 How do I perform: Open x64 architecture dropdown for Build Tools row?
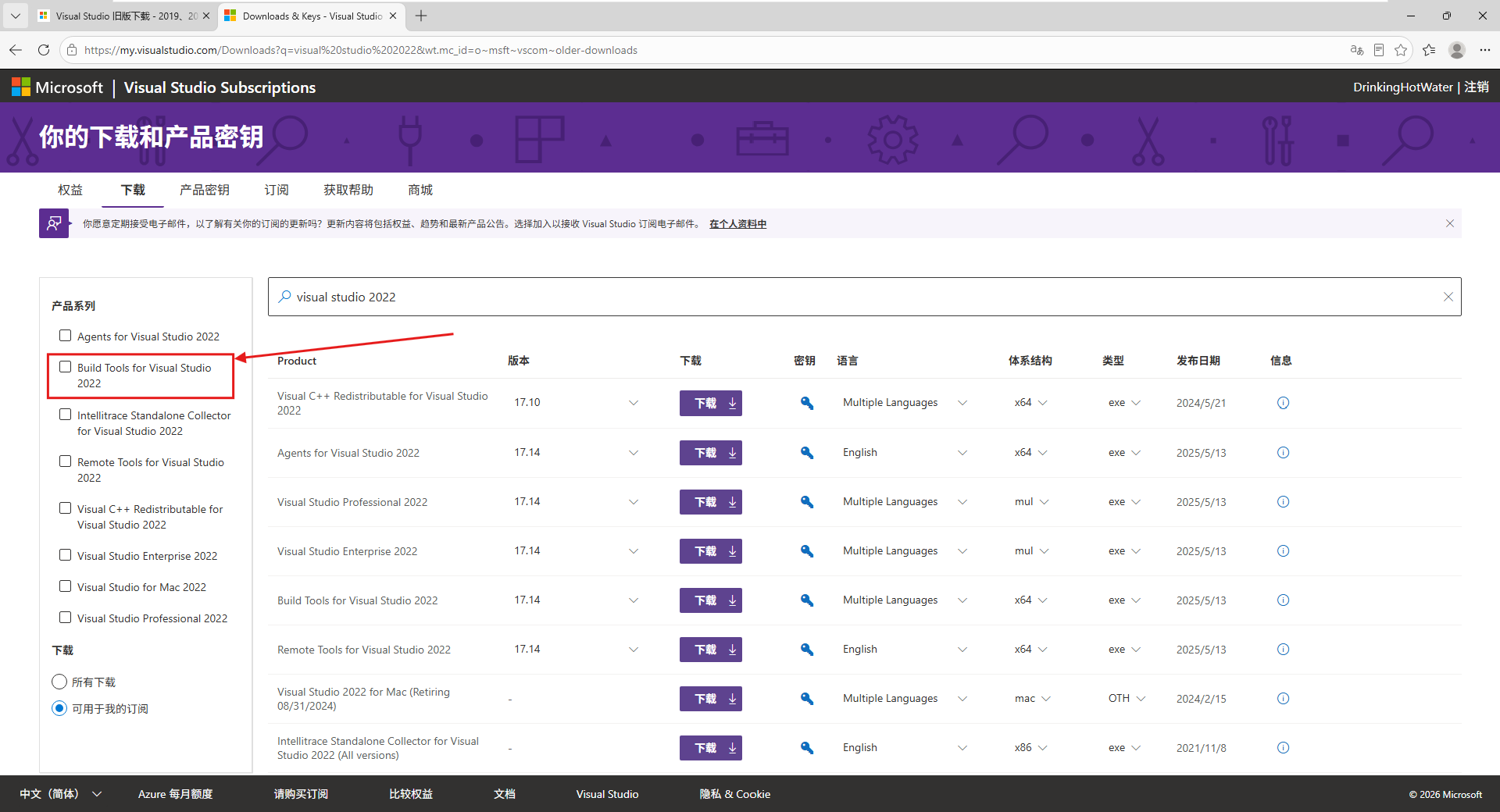coord(1042,600)
